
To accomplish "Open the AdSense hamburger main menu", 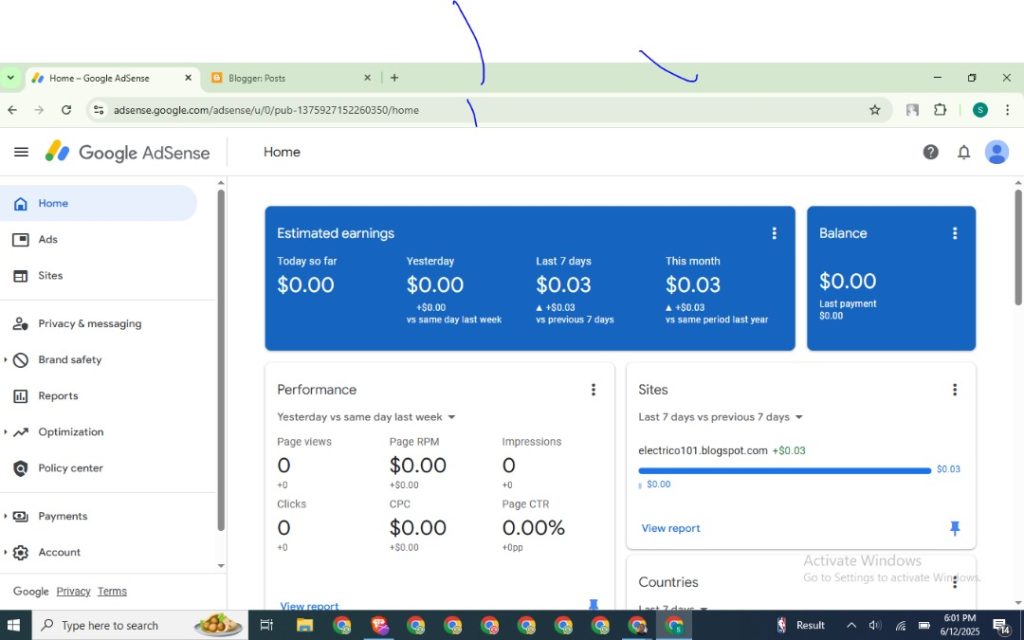I will click(21, 152).
